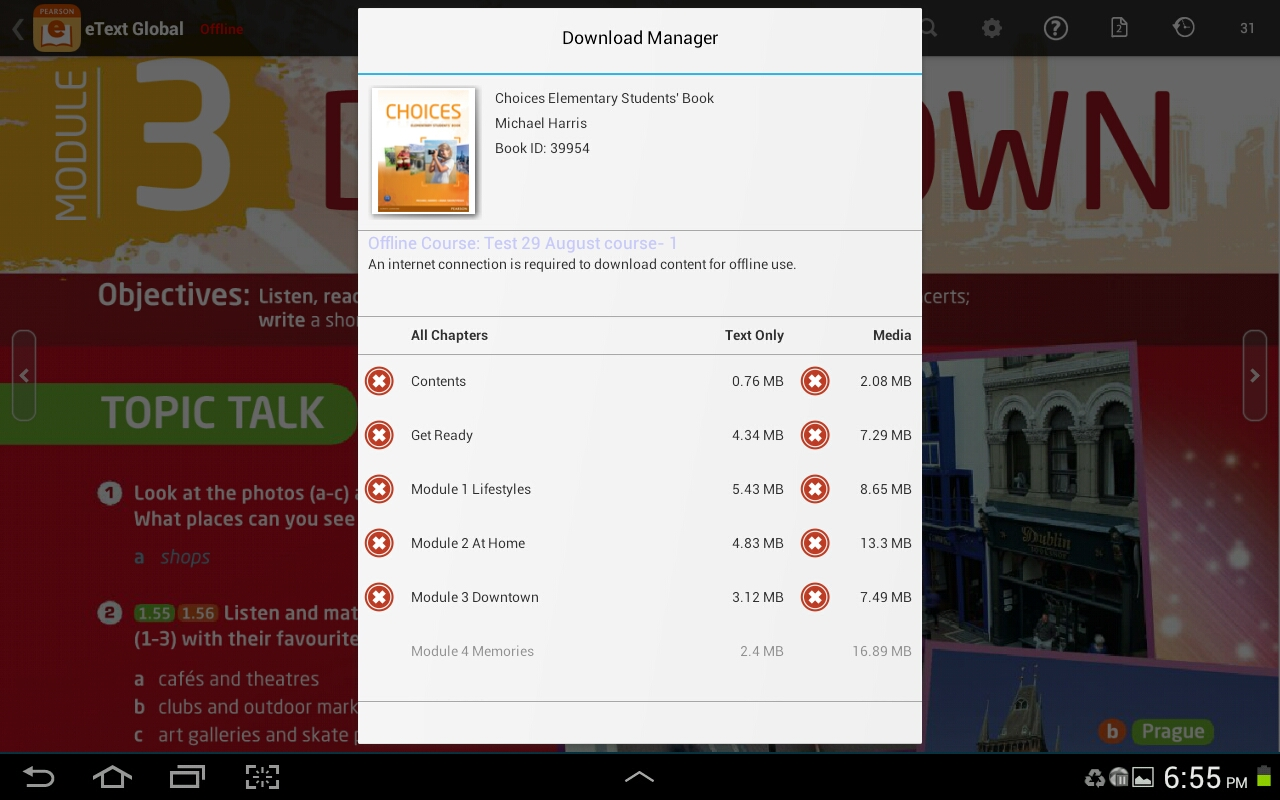The image size is (1280, 800).
Task: Remove Module 2 At Home text-only download
Action: (x=379, y=543)
